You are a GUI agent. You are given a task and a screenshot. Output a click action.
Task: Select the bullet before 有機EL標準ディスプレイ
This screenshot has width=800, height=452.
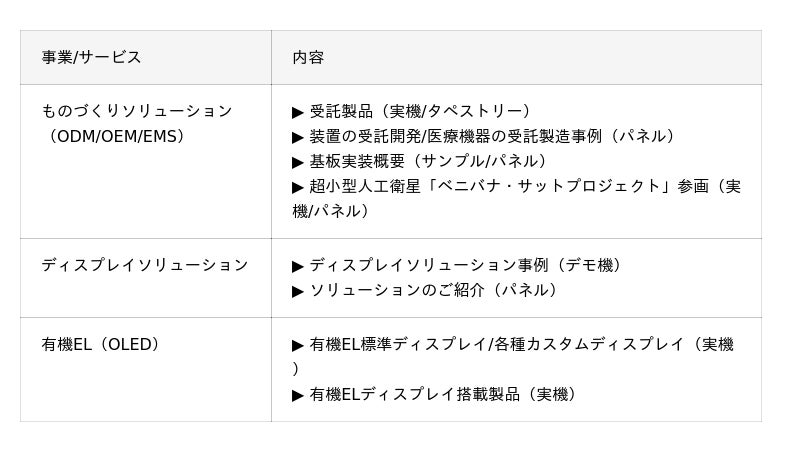coord(298,345)
